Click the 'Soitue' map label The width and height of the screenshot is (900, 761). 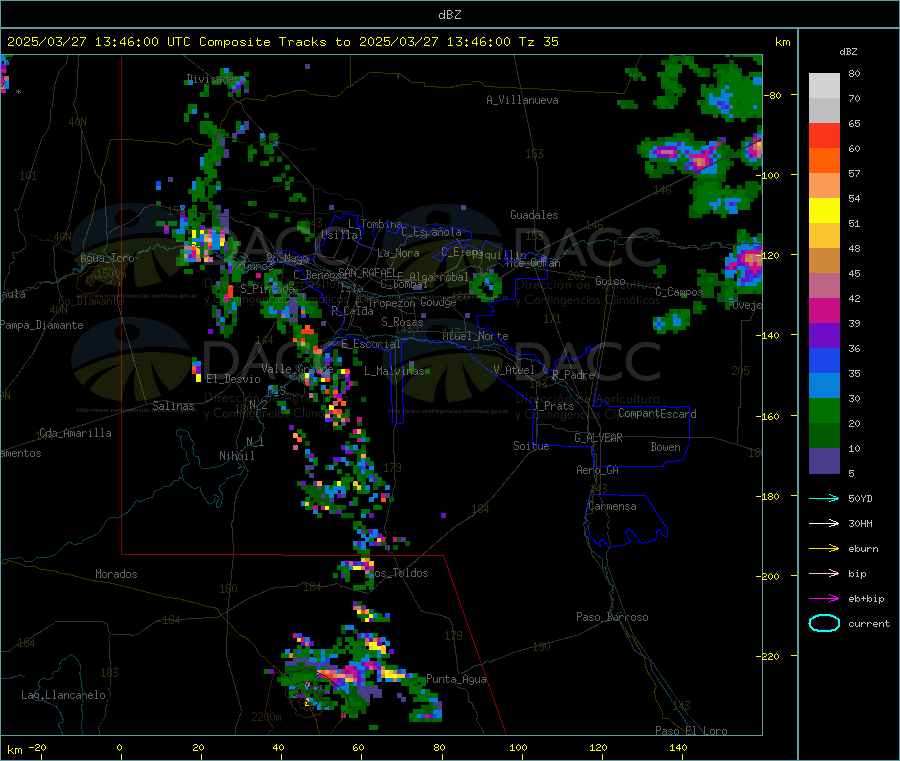click(x=531, y=446)
